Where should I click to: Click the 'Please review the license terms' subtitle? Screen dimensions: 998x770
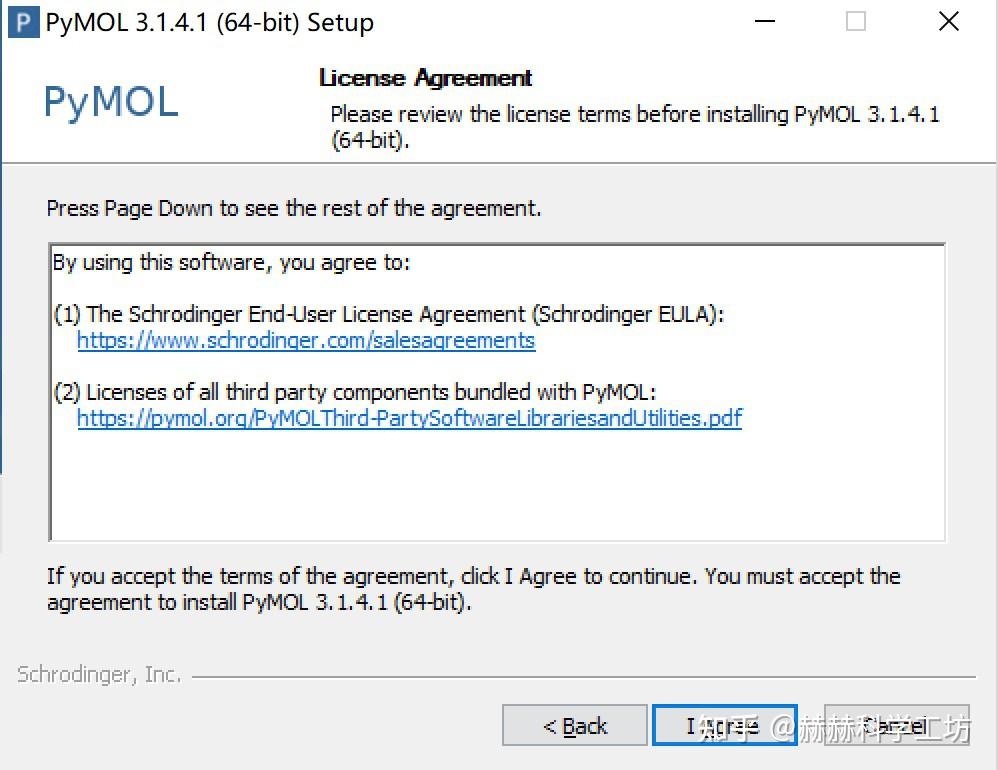(x=634, y=115)
